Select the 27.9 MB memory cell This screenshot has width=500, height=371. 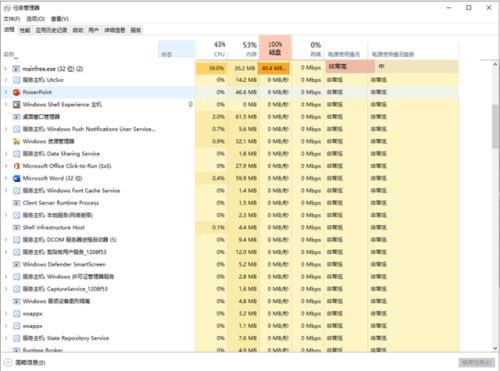[x=243, y=166]
